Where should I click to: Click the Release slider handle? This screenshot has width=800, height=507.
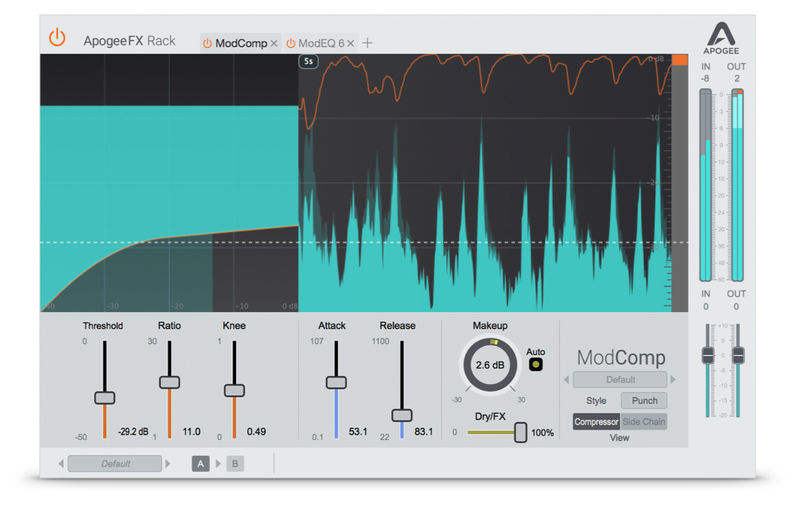[402, 415]
